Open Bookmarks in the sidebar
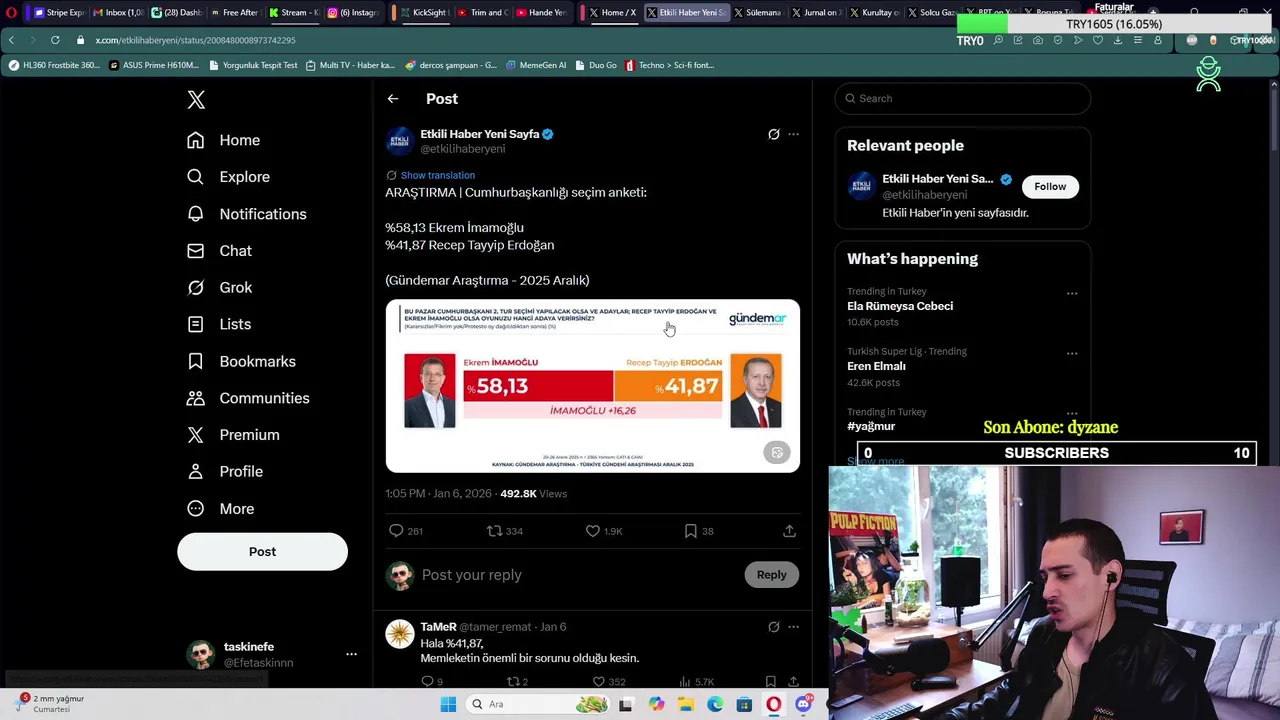This screenshot has height=720, width=1280. click(x=241, y=361)
